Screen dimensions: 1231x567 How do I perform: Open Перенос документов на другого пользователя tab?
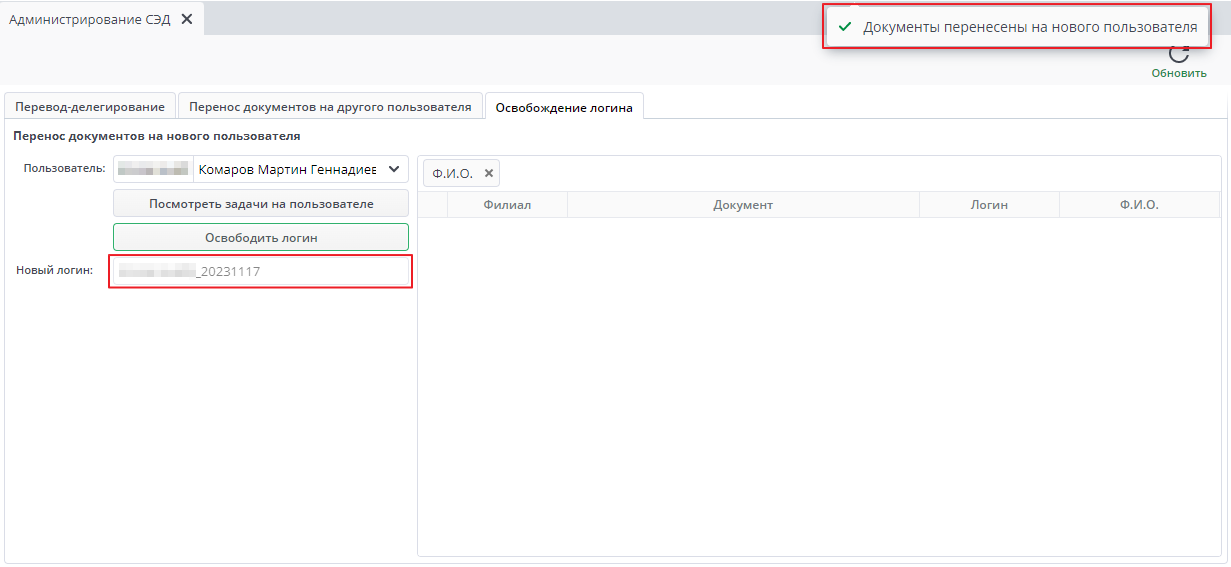pyautogui.click(x=330, y=106)
